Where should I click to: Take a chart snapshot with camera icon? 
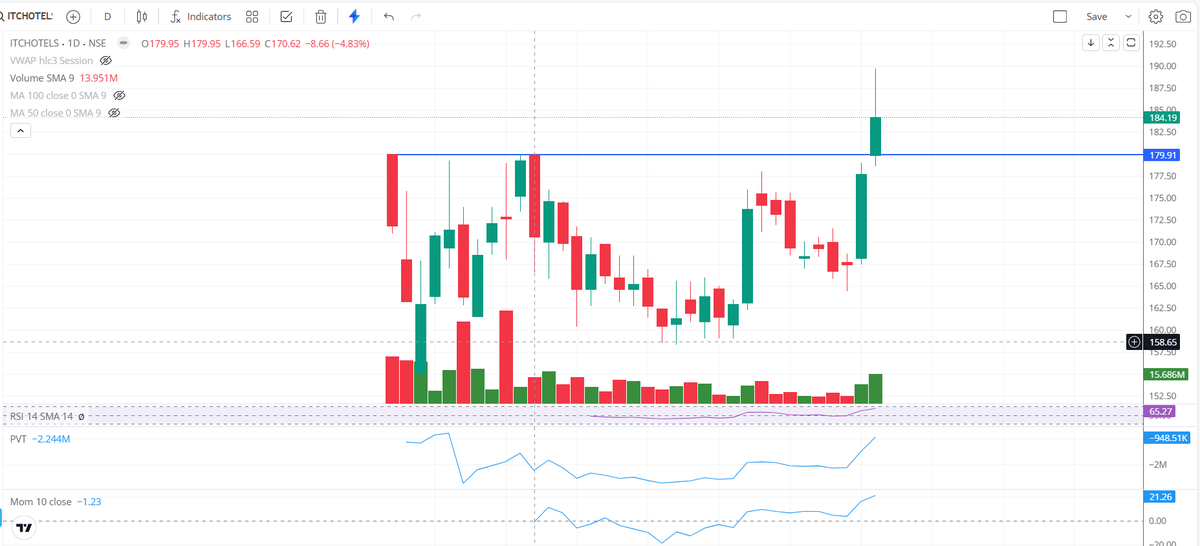click(x=1183, y=17)
